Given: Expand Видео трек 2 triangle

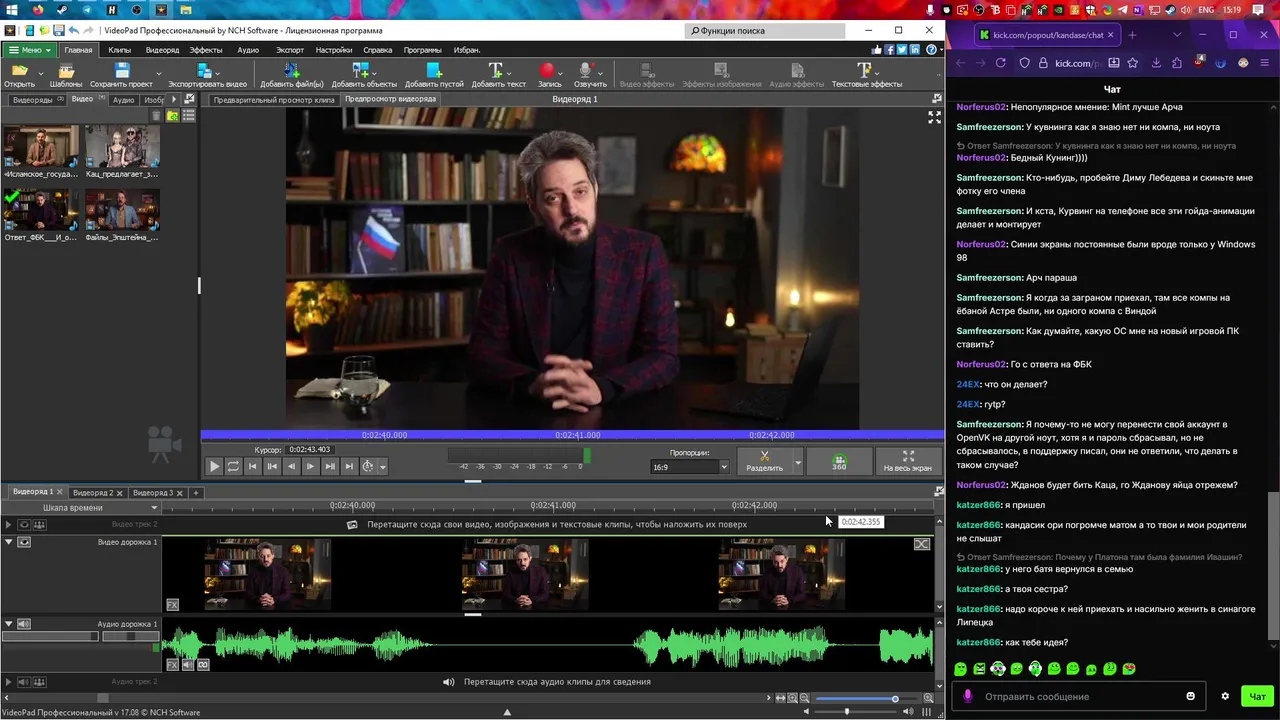Looking at the screenshot, I should click(x=8, y=524).
